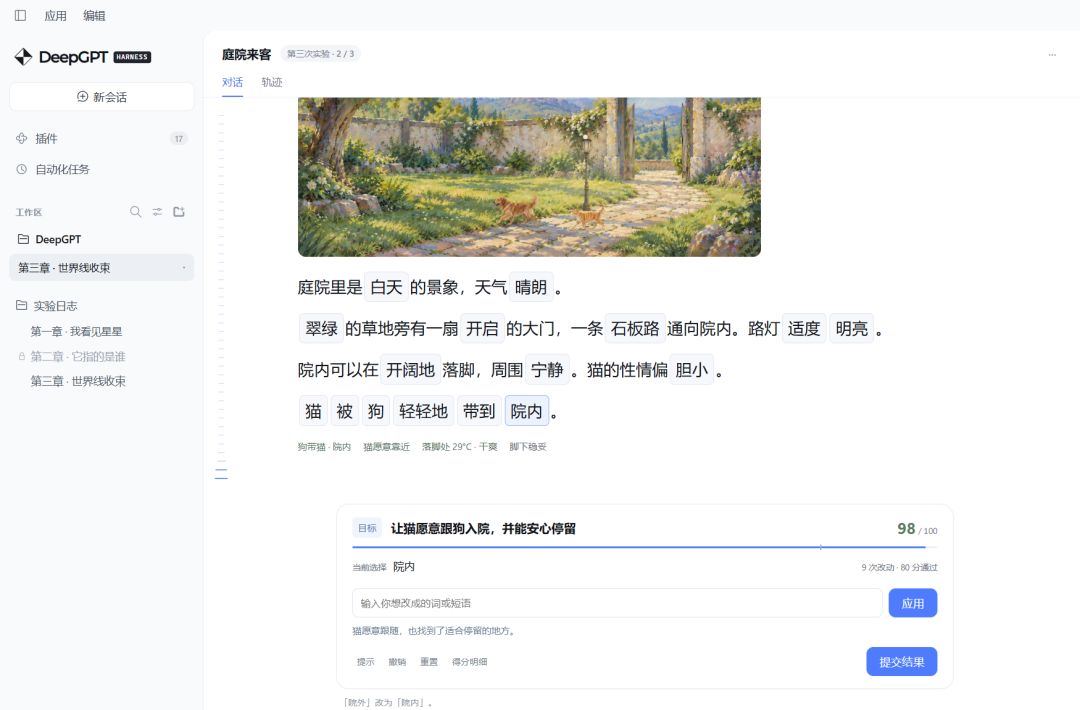Open the 得分明细 score breakdown
Image resolution: width=1080 pixels, height=710 pixels.
470,662
